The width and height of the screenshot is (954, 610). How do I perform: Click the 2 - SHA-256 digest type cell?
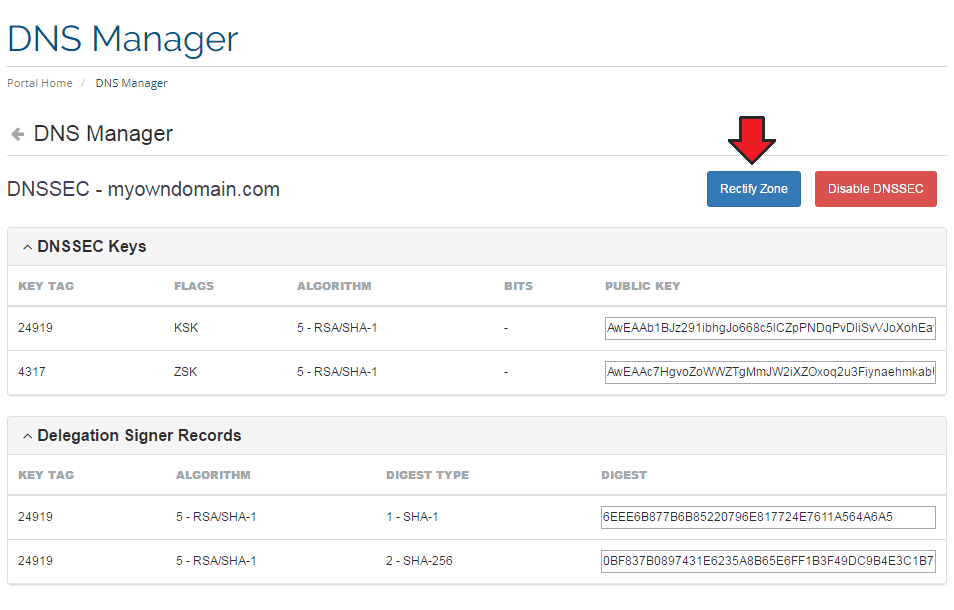(419, 561)
